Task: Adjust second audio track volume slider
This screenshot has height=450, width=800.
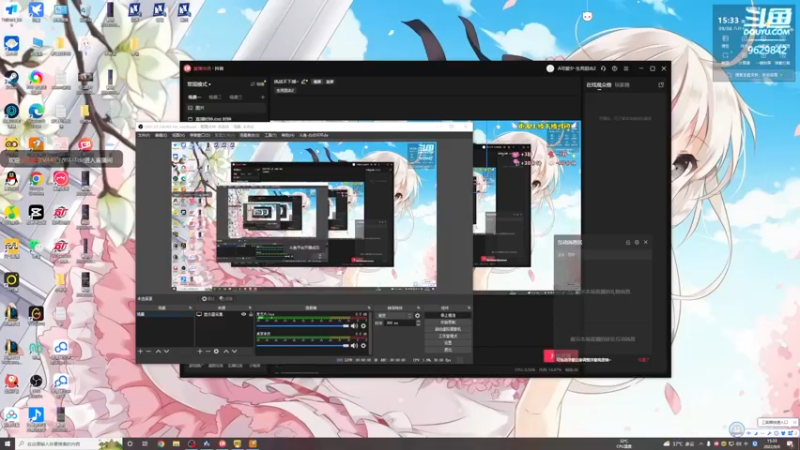Action: pyautogui.click(x=303, y=345)
